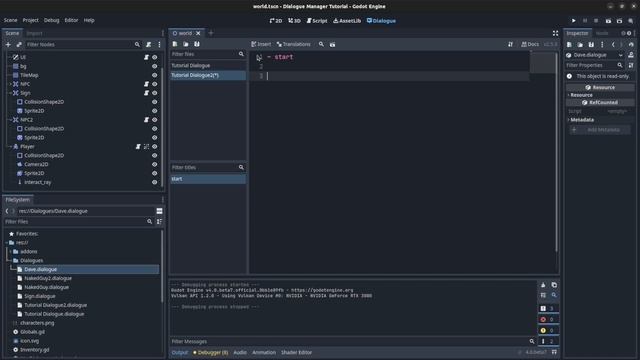640x360 pixels.
Task: Toggle visibility of NPC2 node
Action: coord(154,120)
